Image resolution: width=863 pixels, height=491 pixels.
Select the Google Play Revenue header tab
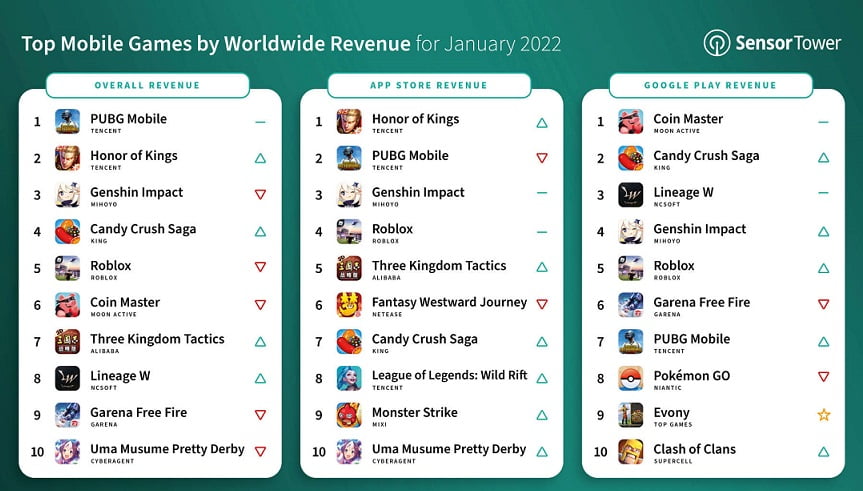[x=710, y=86]
